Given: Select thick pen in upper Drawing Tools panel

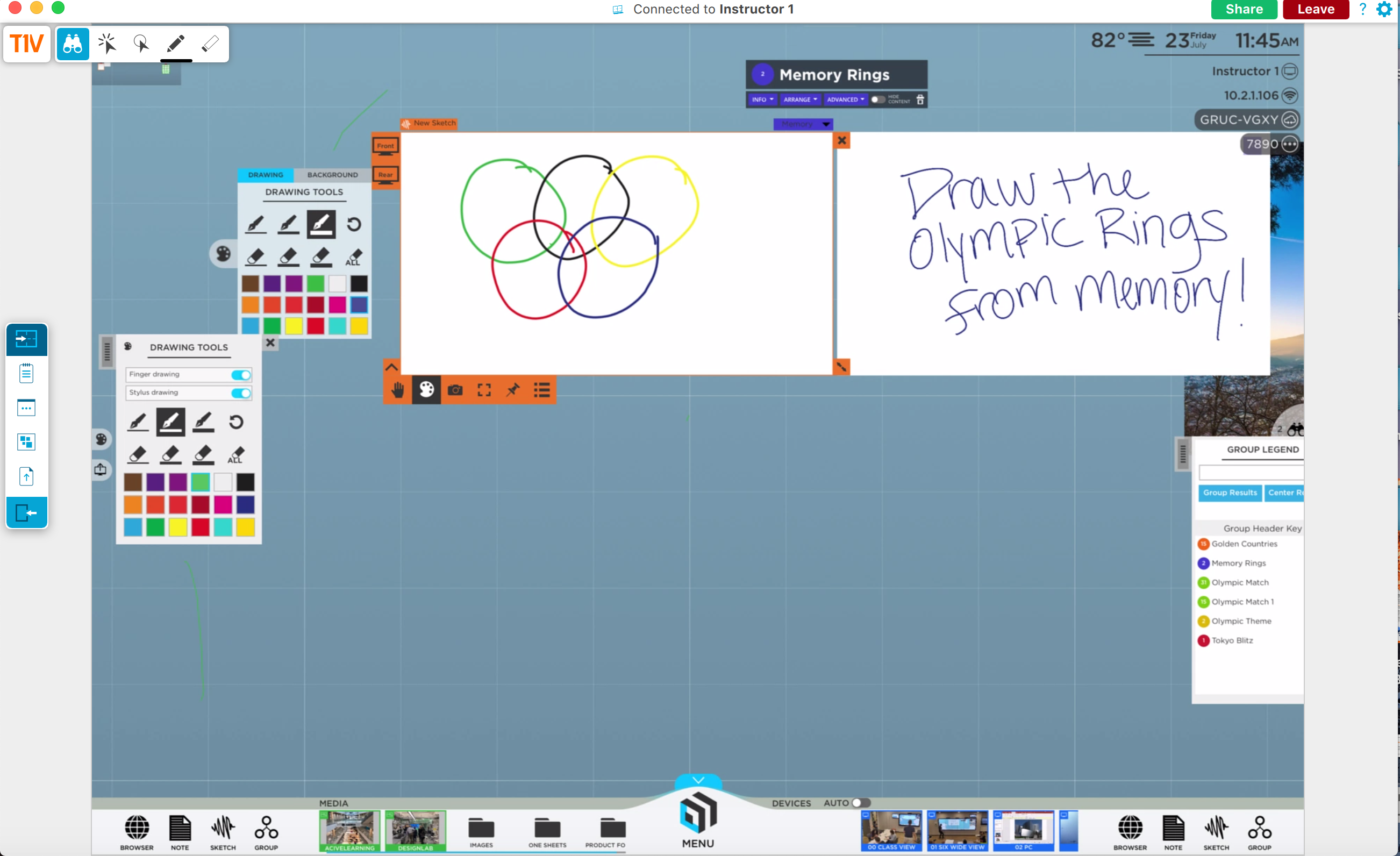Looking at the screenshot, I should coord(321,224).
